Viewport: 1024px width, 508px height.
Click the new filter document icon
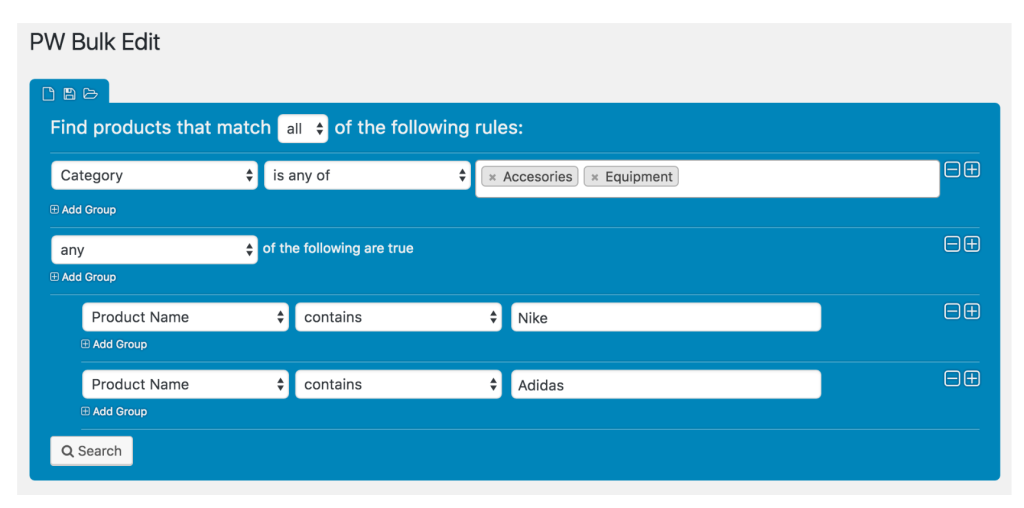(48, 94)
